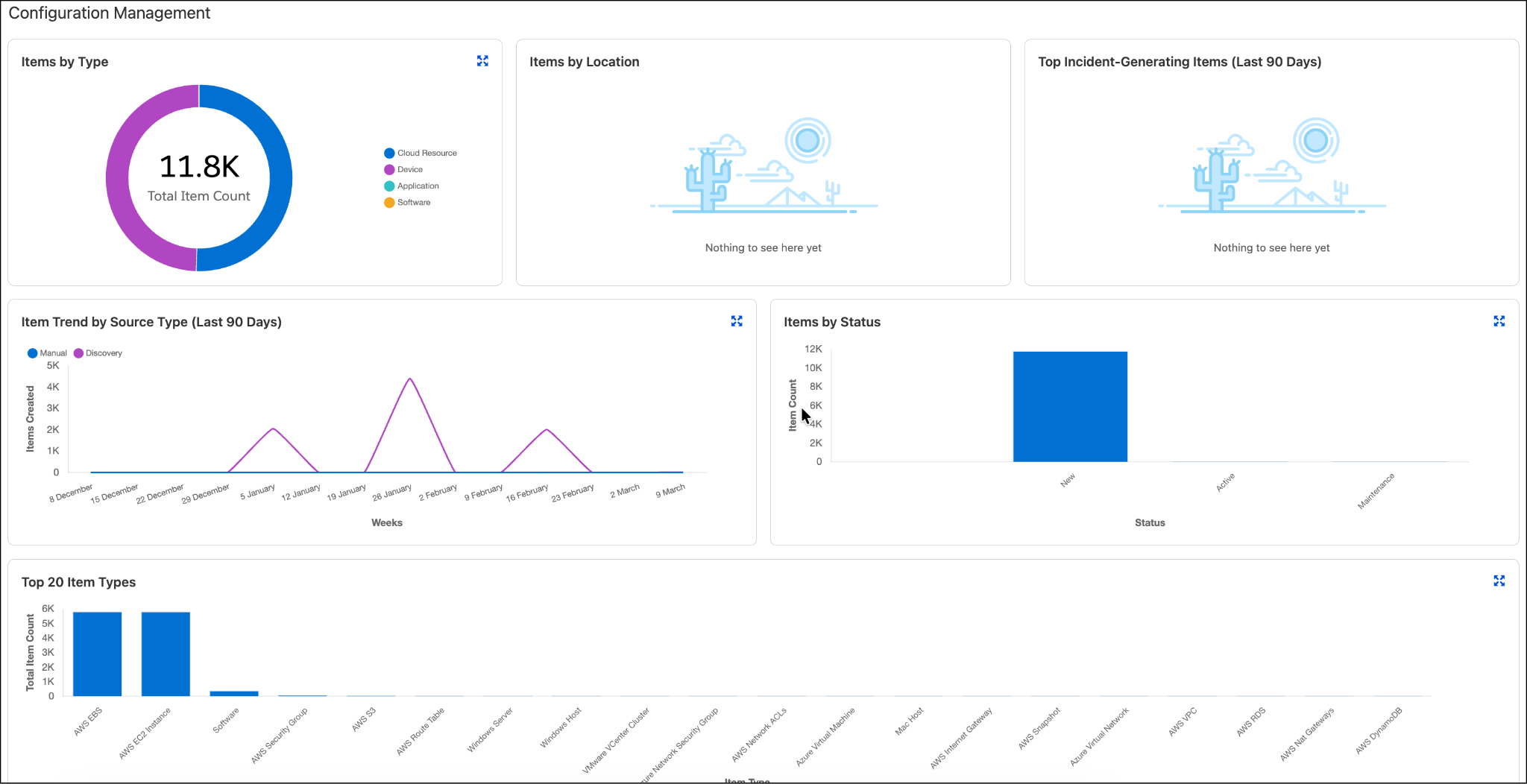The width and height of the screenshot is (1527, 784).
Task: Click the 8 December week label
Action: 71,493
